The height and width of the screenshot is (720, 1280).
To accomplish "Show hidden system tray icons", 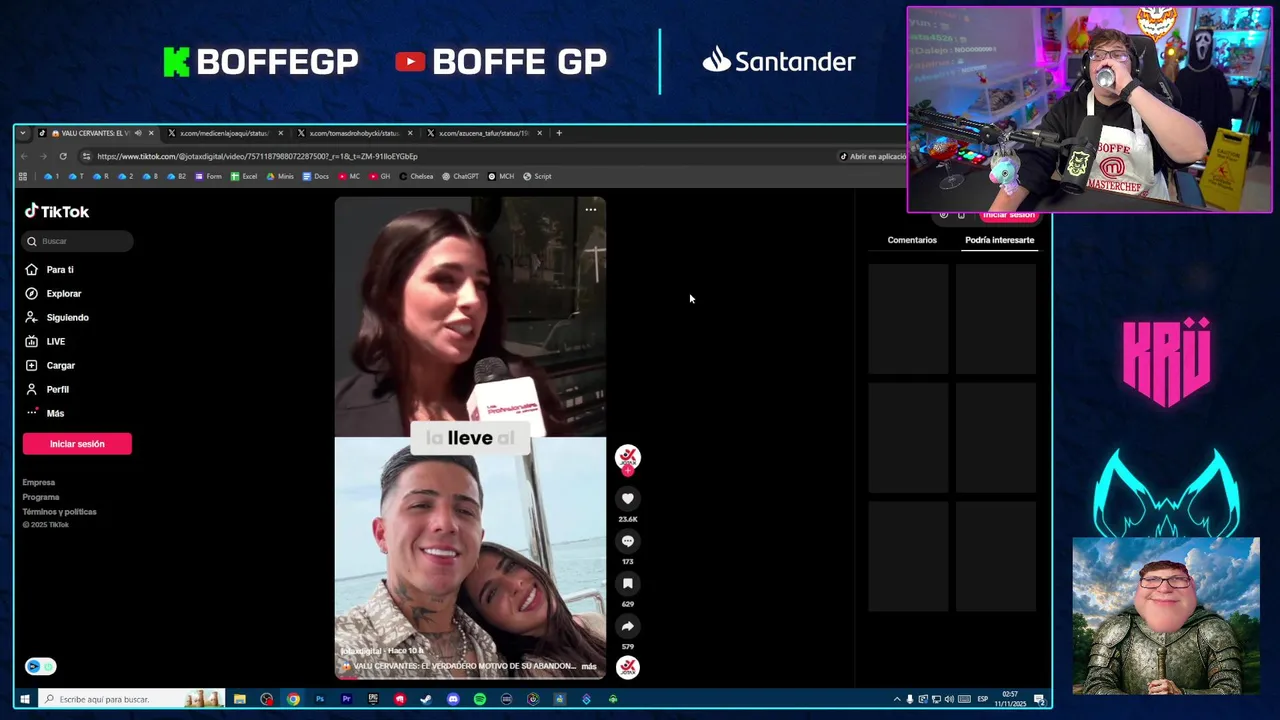I will tap(897, 699).
